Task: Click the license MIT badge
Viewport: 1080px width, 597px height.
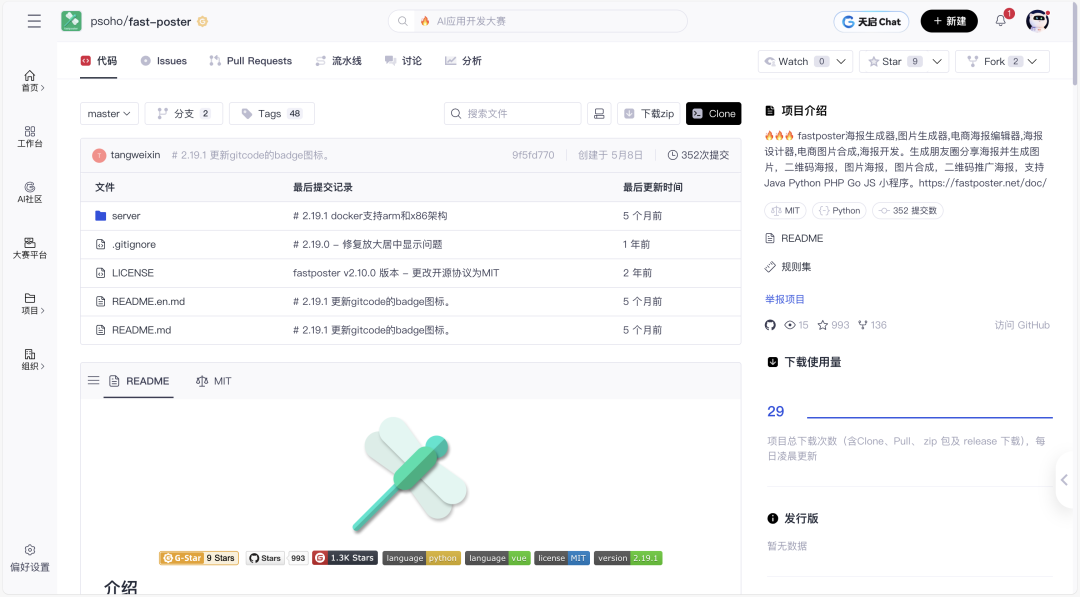Action: [562, 558]
